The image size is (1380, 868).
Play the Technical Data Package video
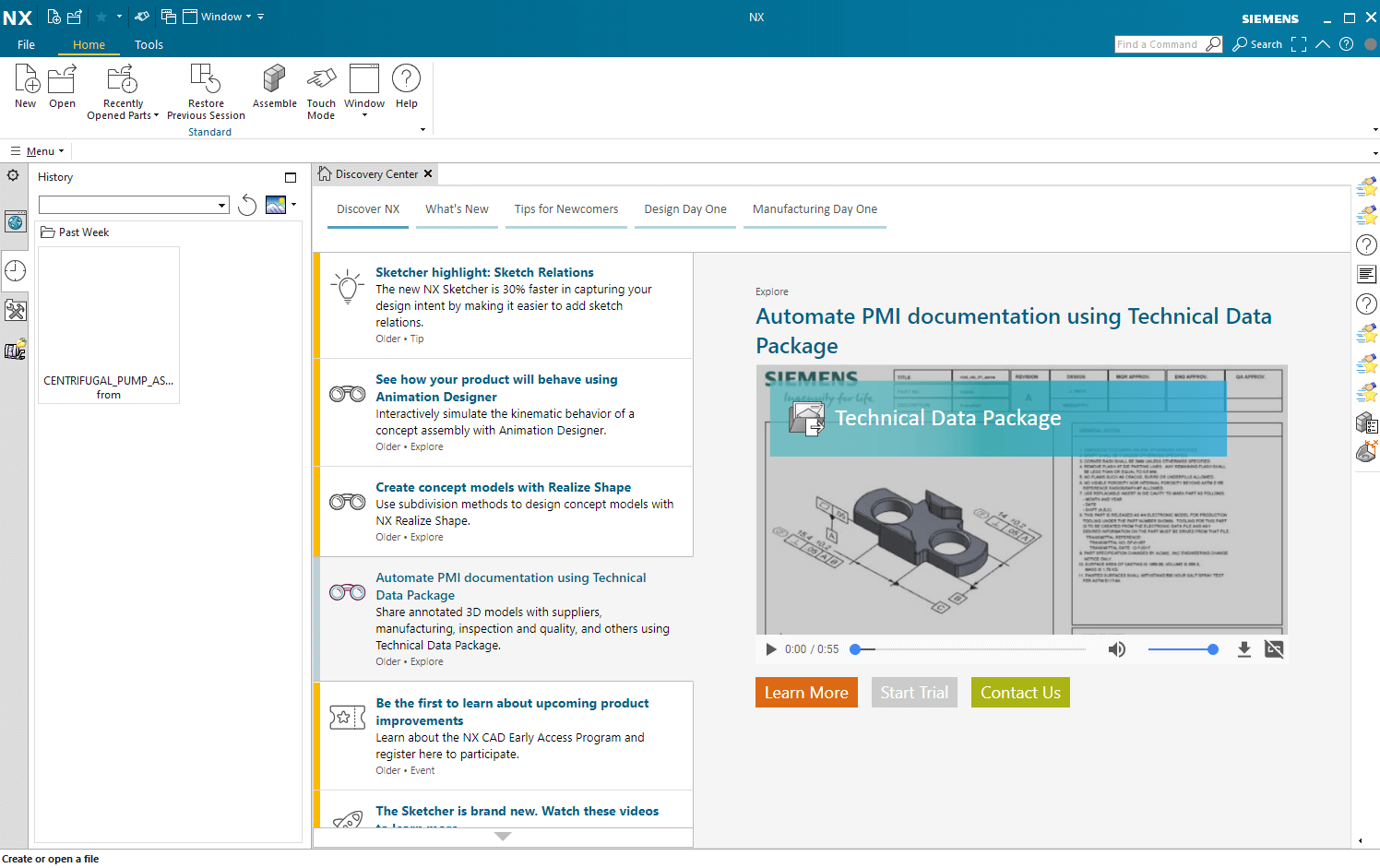(771, 649)
